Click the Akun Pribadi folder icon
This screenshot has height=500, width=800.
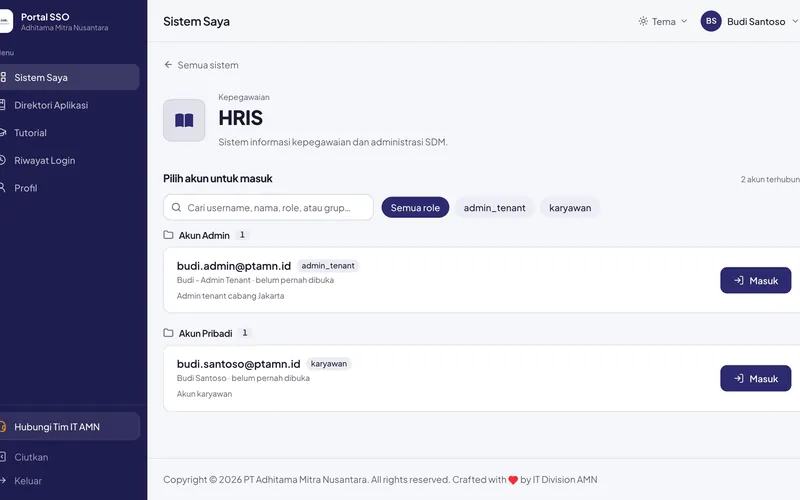(x=168, y=333)
